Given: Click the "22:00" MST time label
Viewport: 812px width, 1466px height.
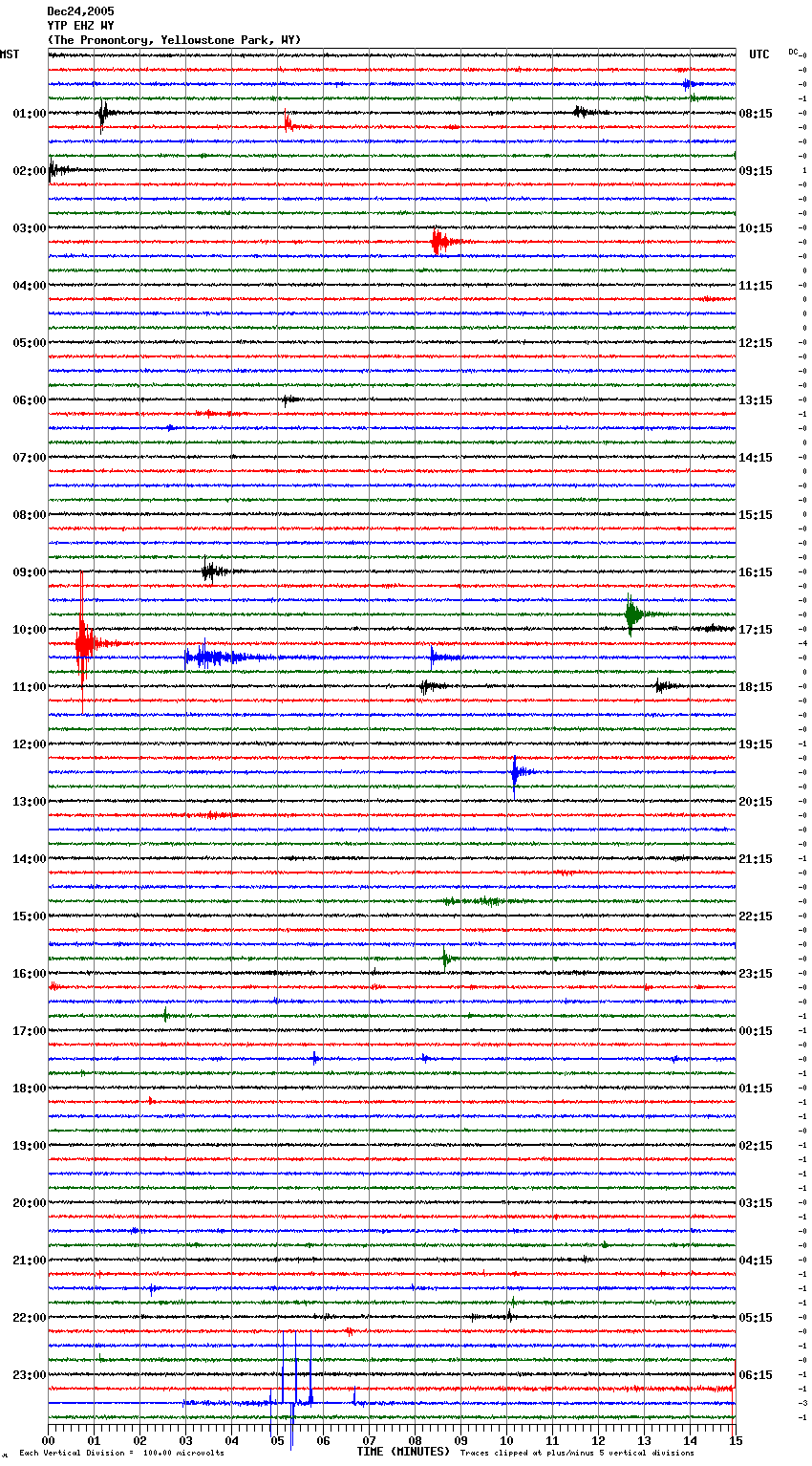Looking at the screenshot, I should 29,1318.
